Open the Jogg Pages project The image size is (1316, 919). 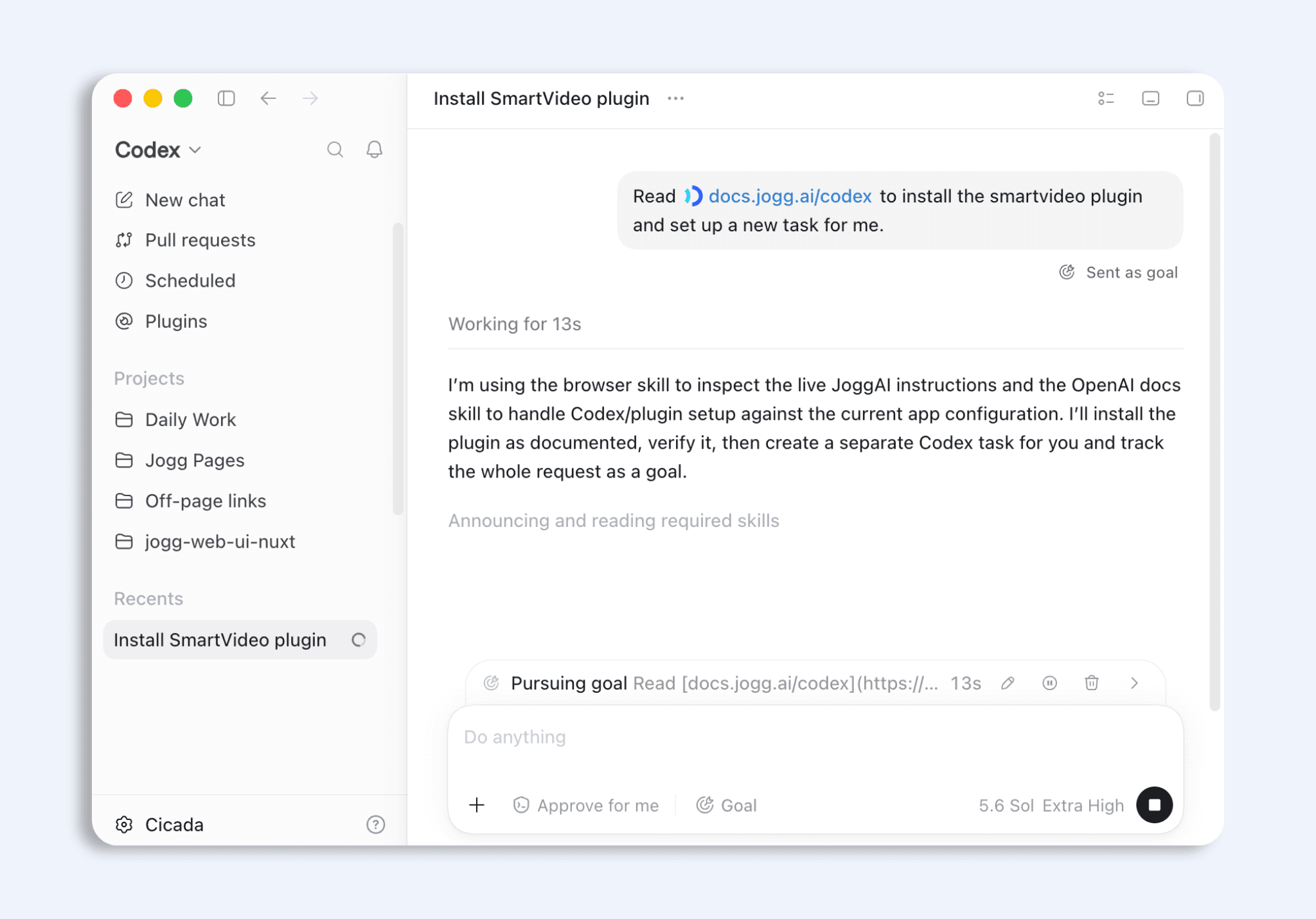pos(180,460)
